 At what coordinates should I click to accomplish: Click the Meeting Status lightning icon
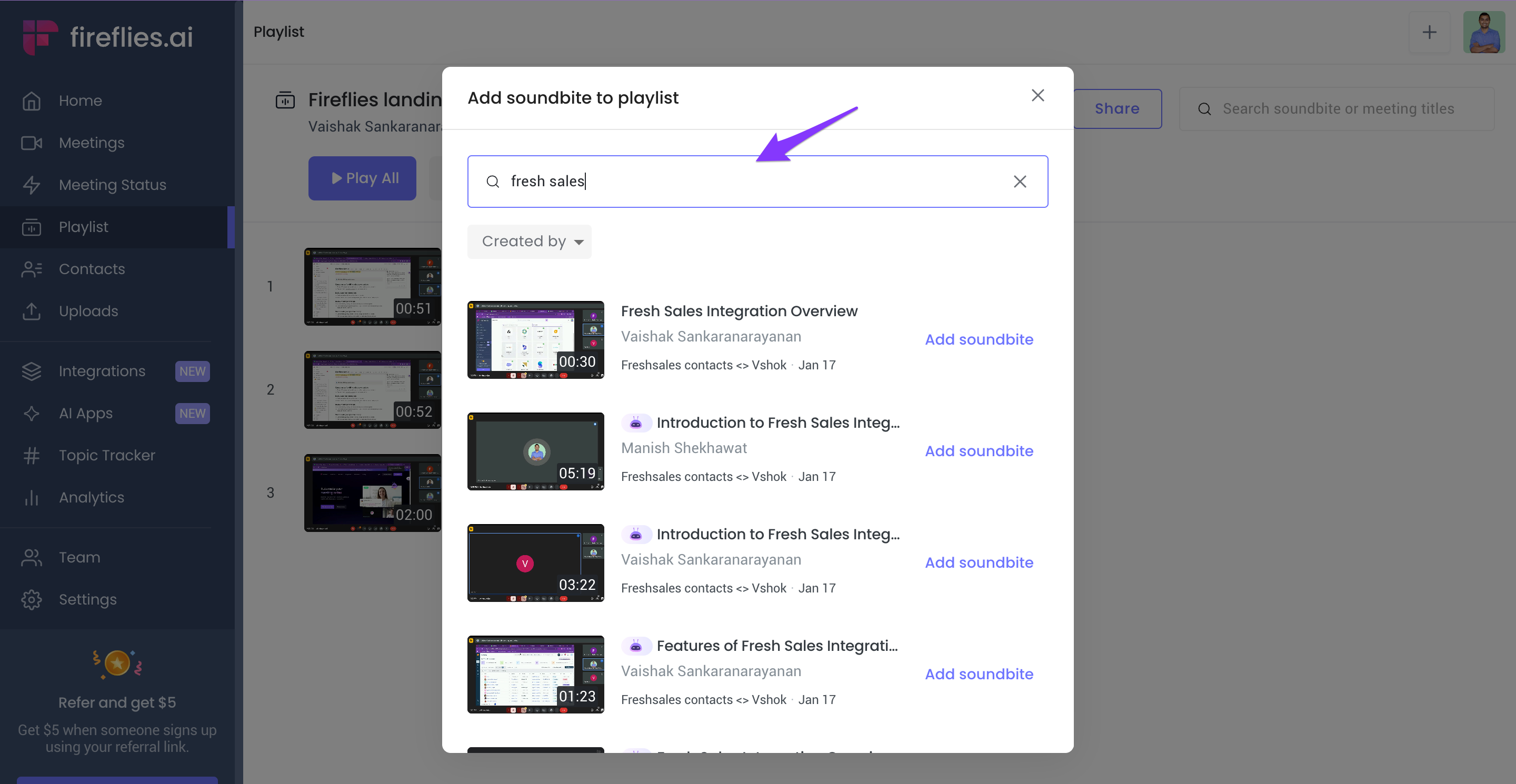tap(31, 185)
